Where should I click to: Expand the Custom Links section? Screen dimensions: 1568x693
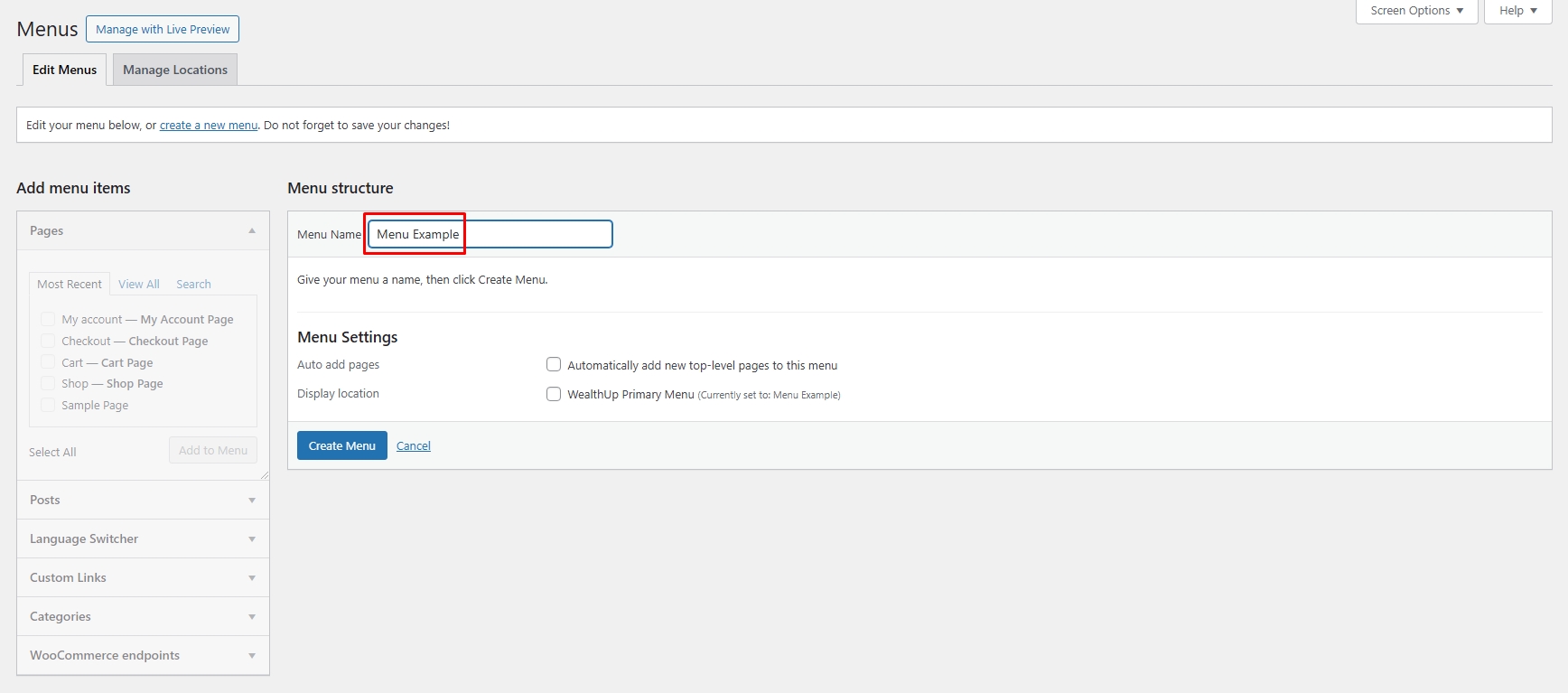pyautogui.click(x=252, y=578)
